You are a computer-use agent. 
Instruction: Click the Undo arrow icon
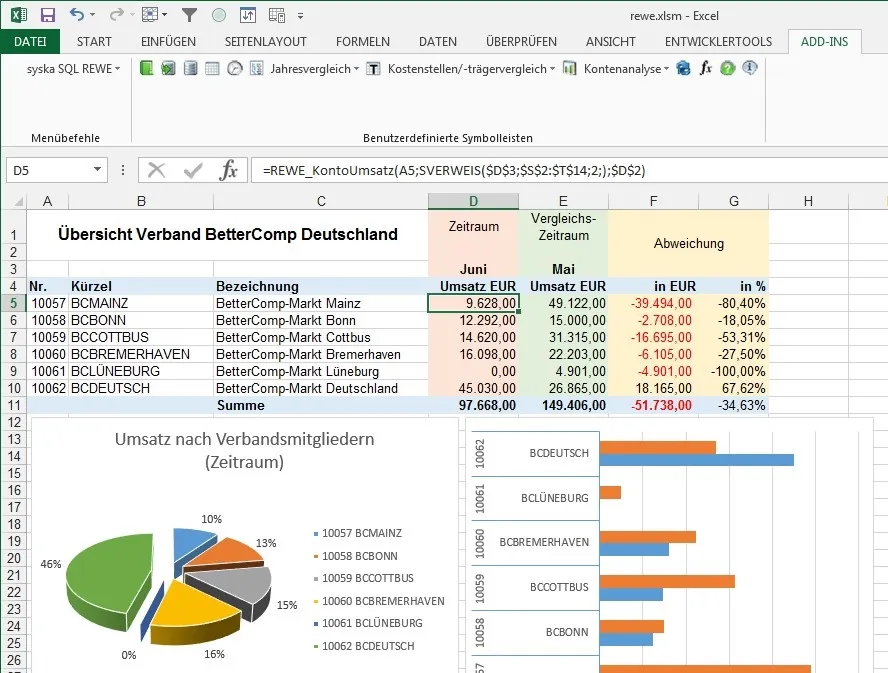point(76,15)
